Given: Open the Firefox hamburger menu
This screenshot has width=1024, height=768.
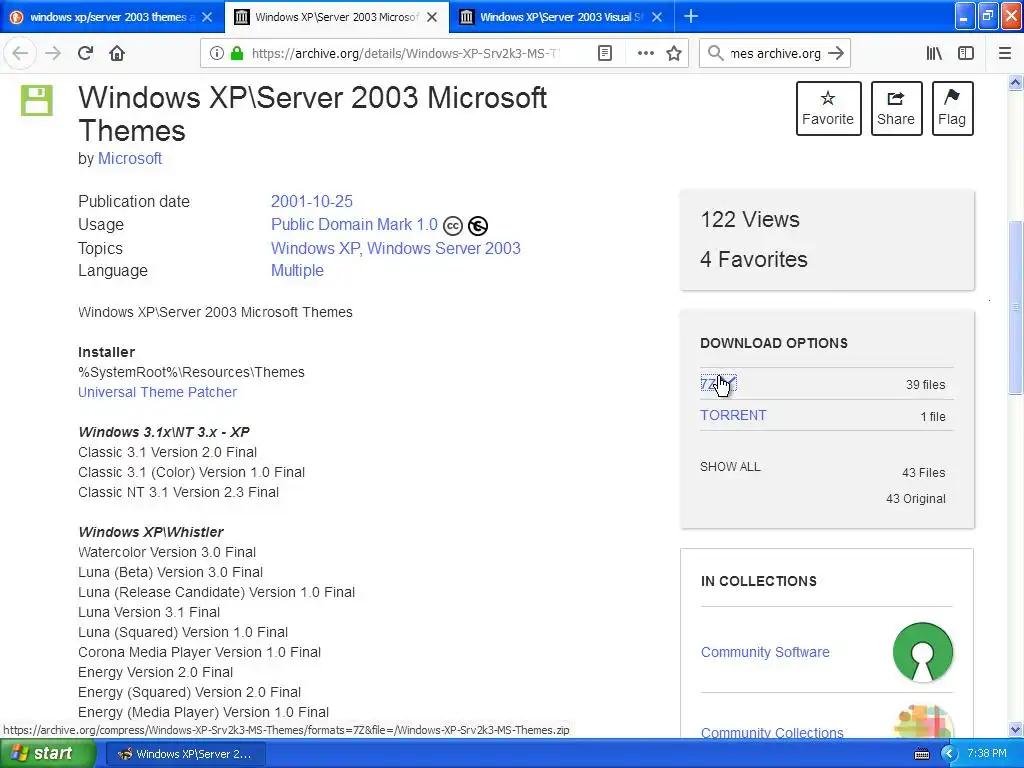Looking at the screenshot, I should click(x=1005, y=53).
